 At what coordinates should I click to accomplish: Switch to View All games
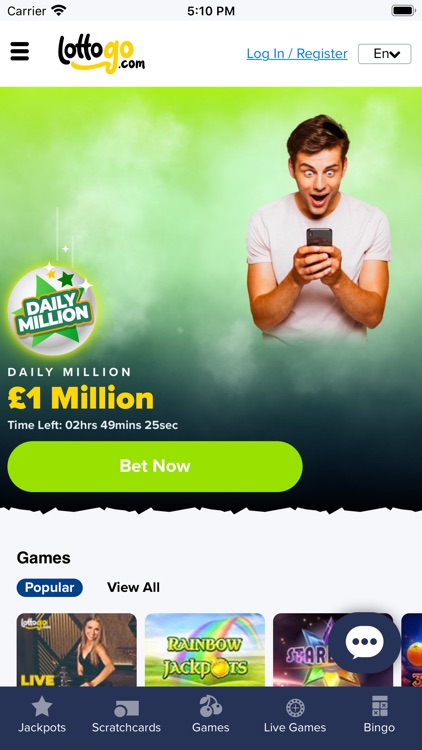(x=133, y=587)
